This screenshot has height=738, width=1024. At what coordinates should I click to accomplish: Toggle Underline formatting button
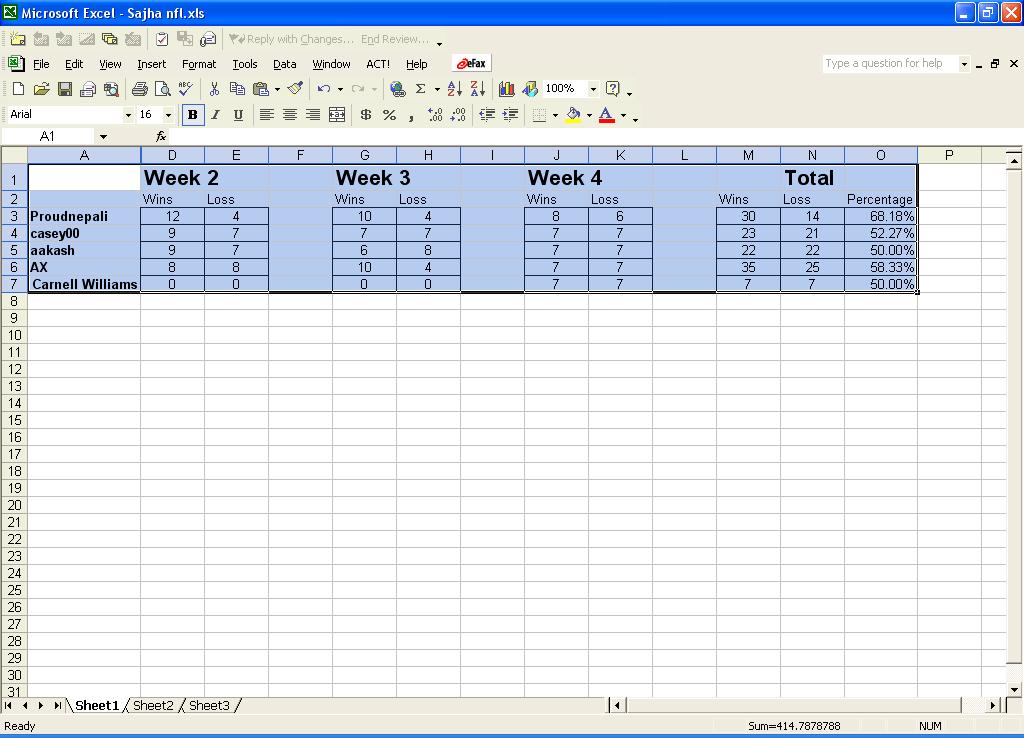click(x=238, y=115)
